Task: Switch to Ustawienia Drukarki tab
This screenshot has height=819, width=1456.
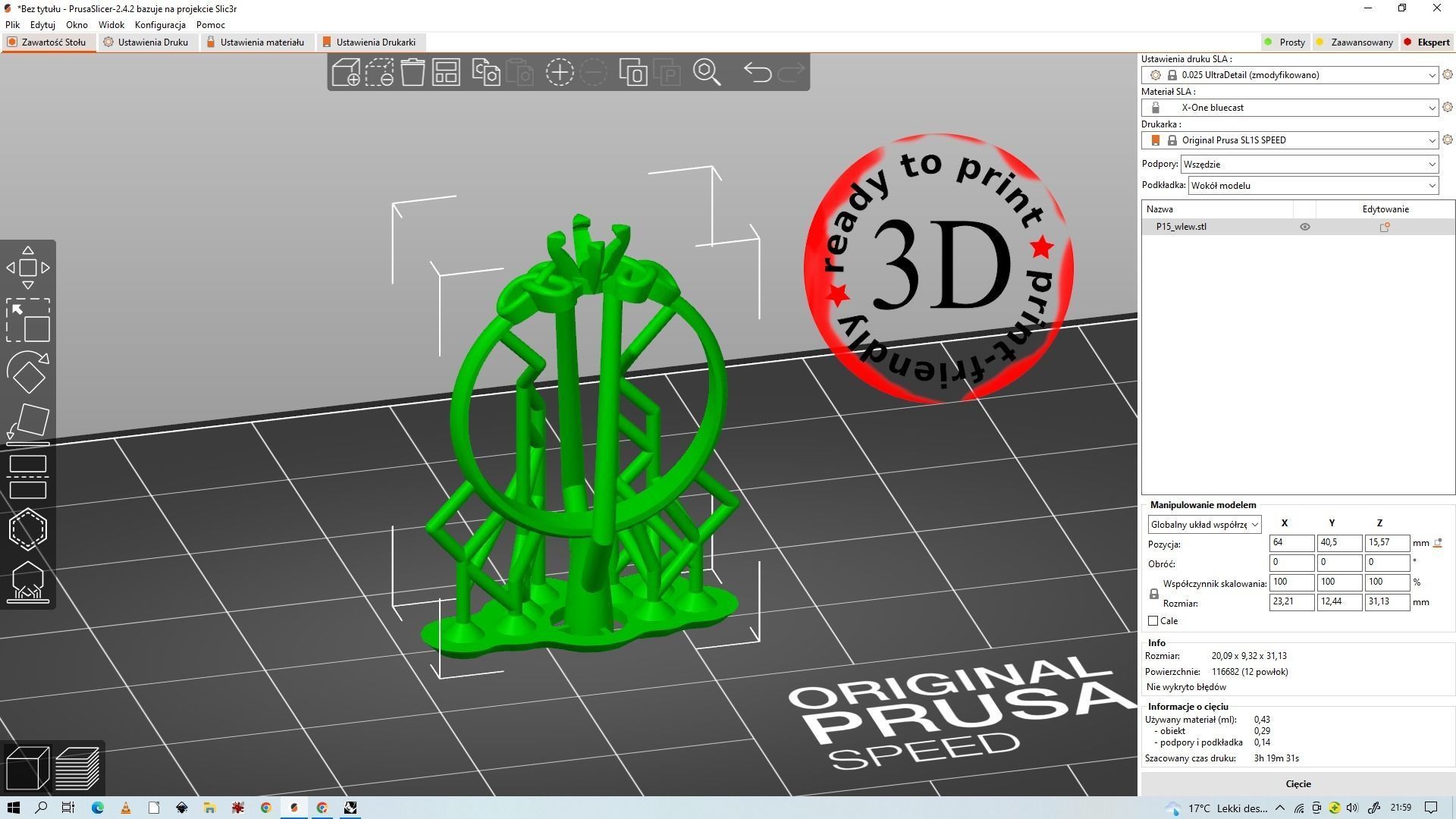Action: [x=369, y=42]
